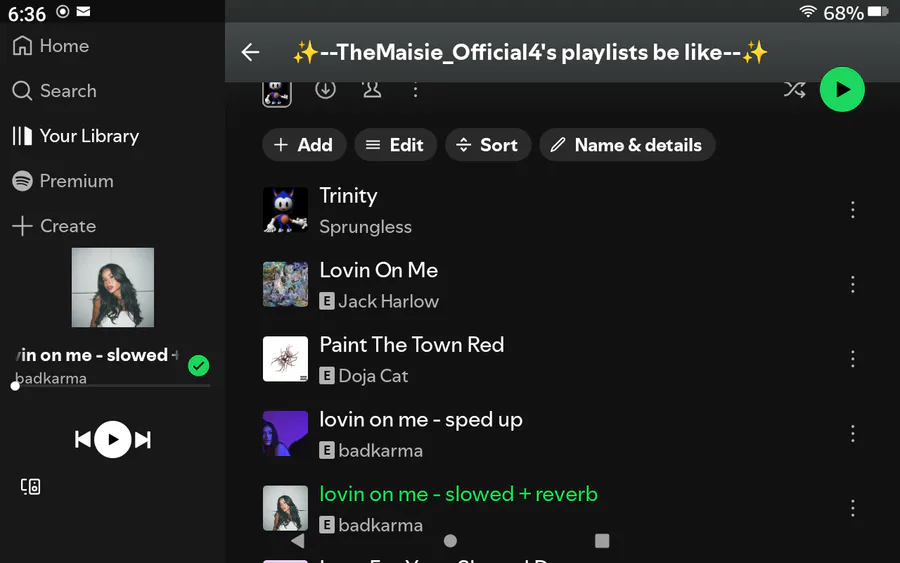This screenshot has width=900, height=563.
Task: Skip to the next track
Action: tap(143, 439)
